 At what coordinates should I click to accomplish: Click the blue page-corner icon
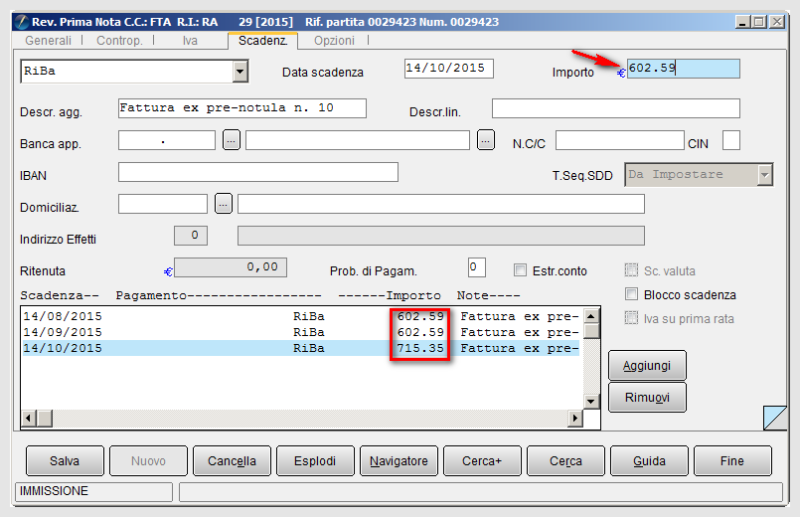[x=775, y=418]
